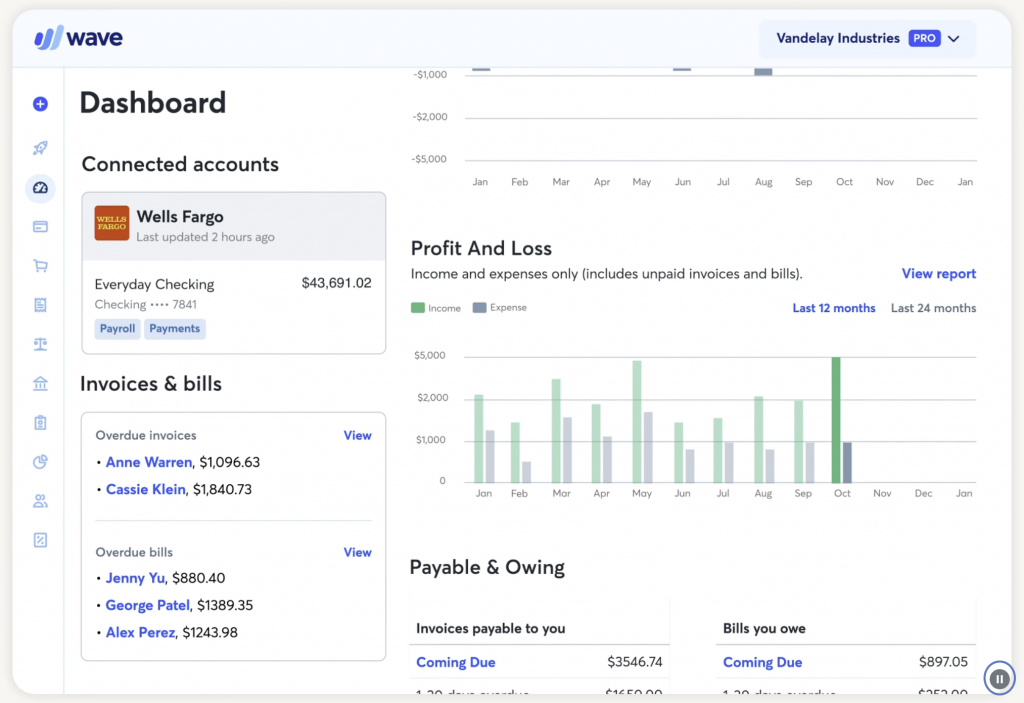Switch chart to Last 12 months
1024x703 pixels.
[x=833, y=308]
